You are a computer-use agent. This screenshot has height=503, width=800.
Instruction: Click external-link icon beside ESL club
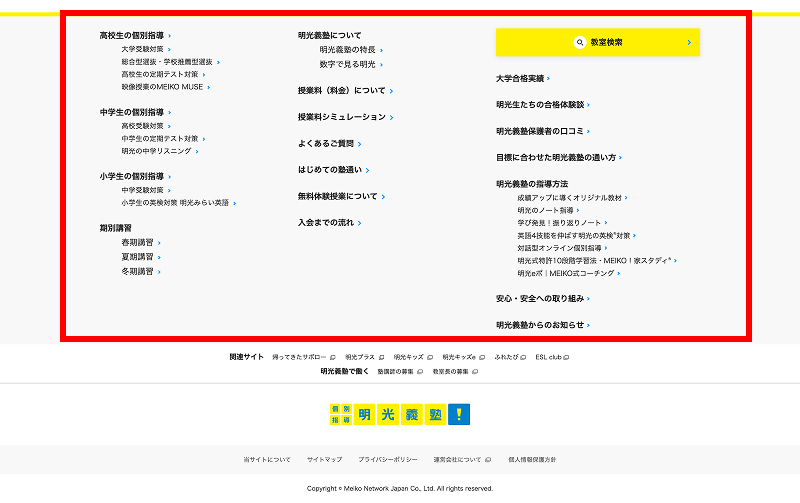(567, 357)
